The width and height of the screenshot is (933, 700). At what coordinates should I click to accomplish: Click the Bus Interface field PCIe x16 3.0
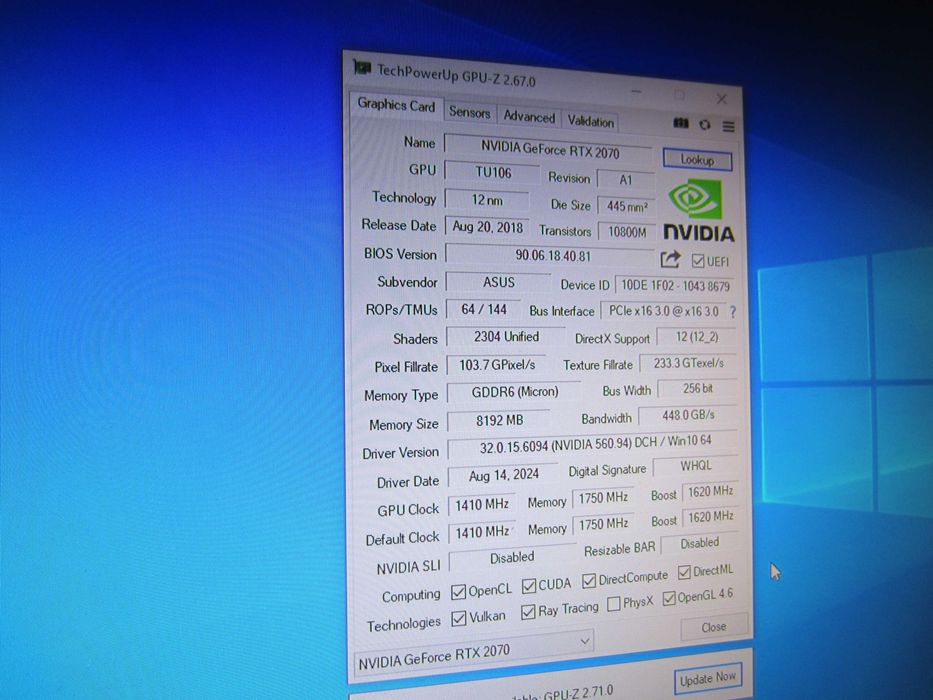point(663,311)
